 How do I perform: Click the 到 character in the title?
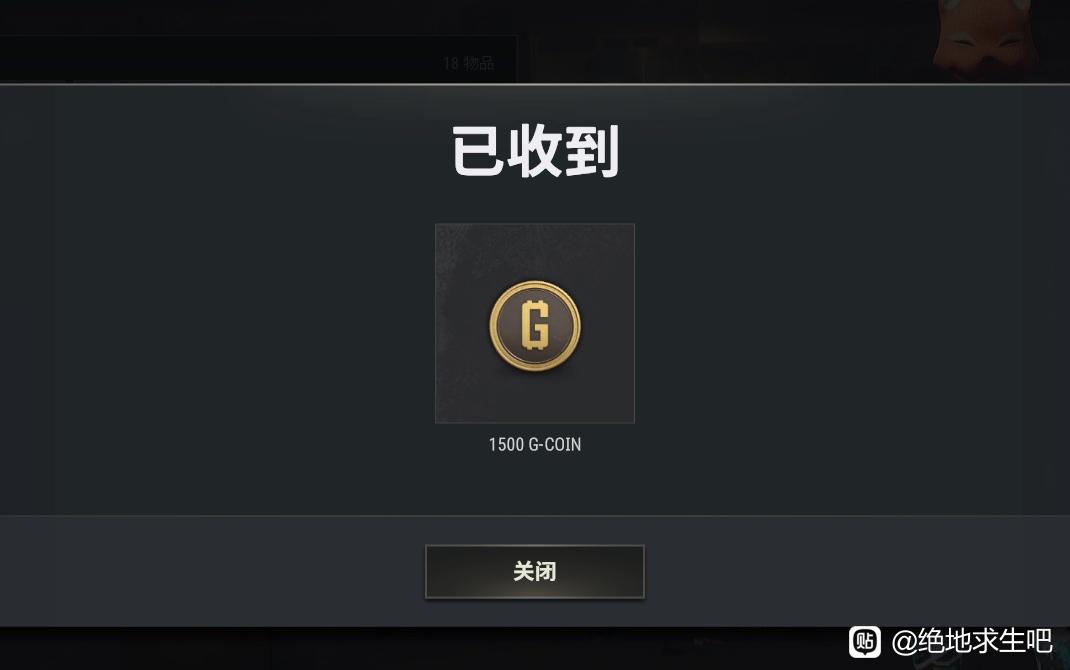tap(592, 151)
